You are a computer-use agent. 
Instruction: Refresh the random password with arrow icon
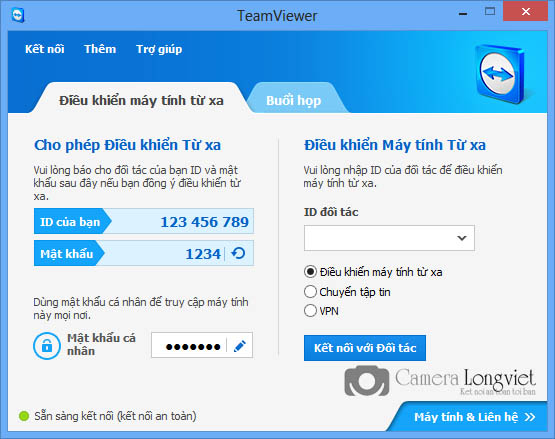[x=238, y=253]
